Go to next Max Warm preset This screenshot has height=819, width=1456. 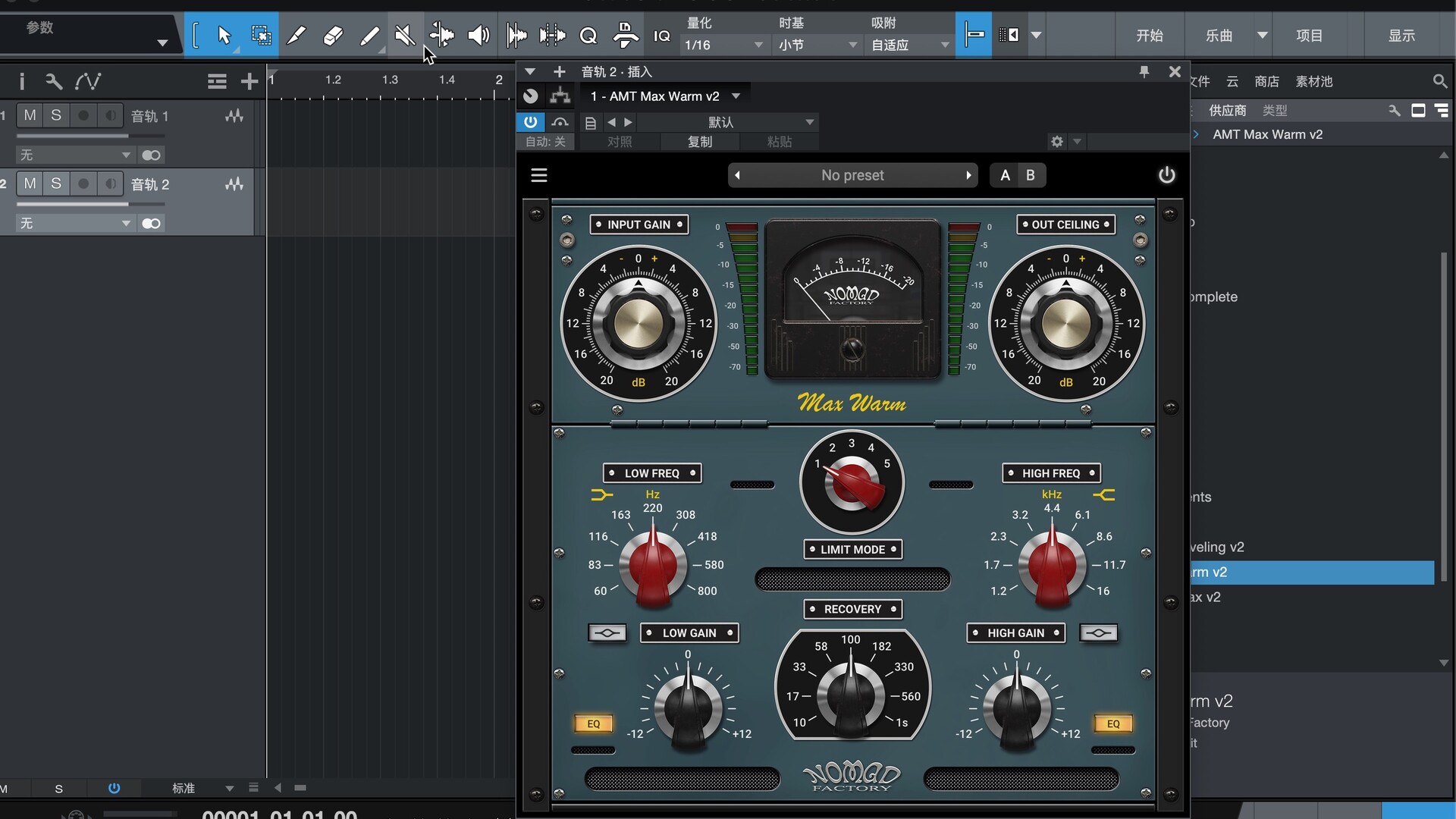click(x=968, y=175)
